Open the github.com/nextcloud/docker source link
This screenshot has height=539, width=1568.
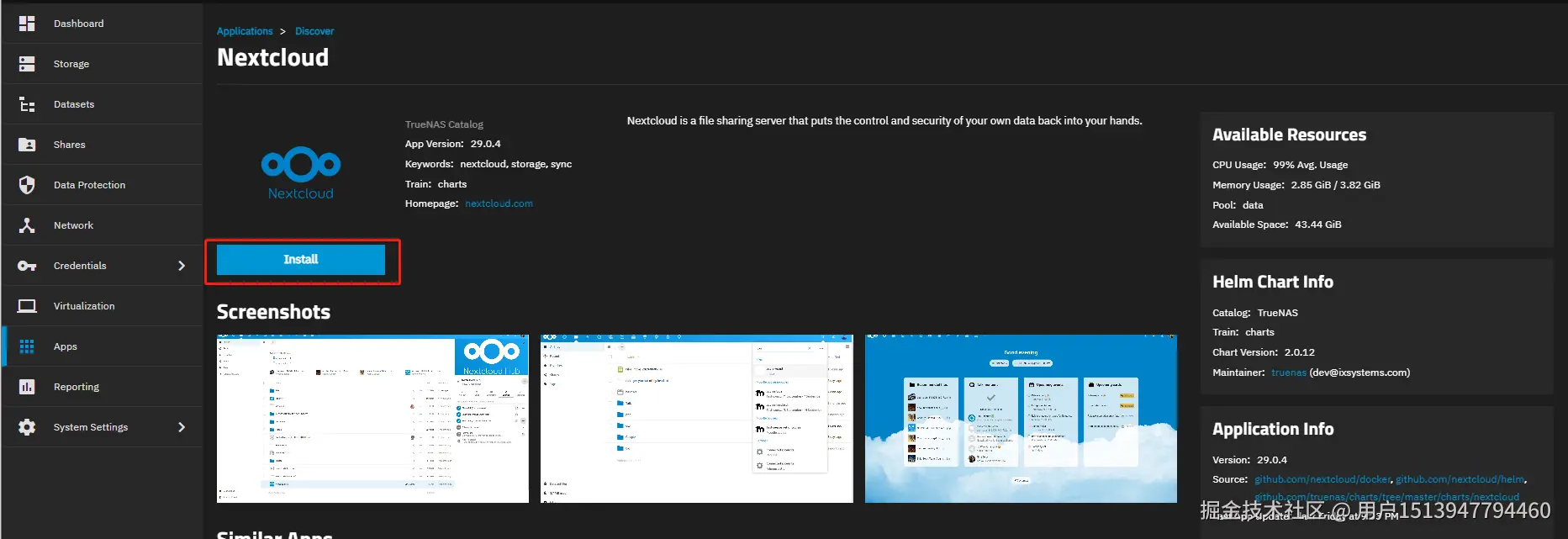1323,479
